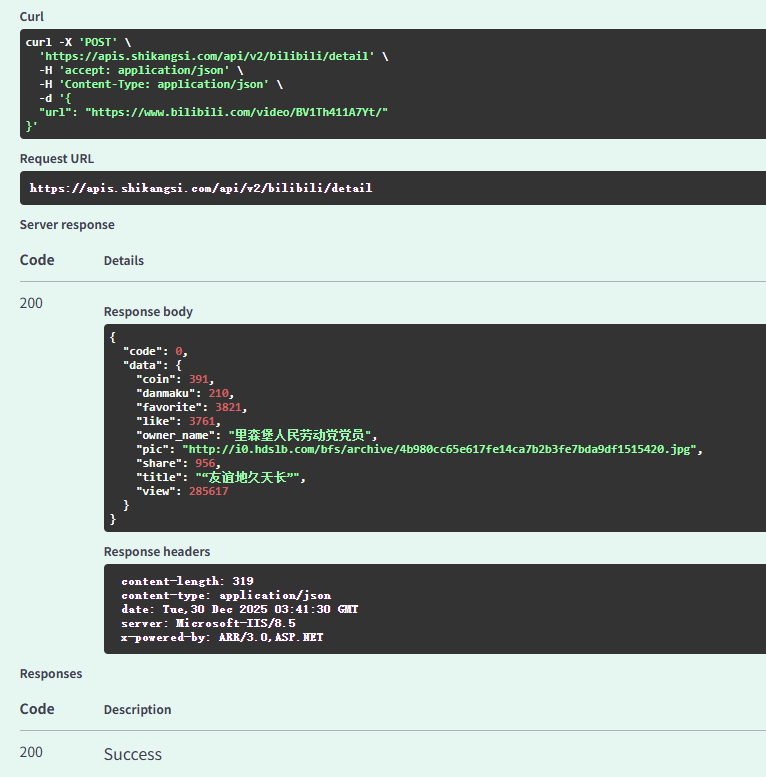Click the date header line in response headers
This screenshot has width=766, height=777.
point(239,609)
